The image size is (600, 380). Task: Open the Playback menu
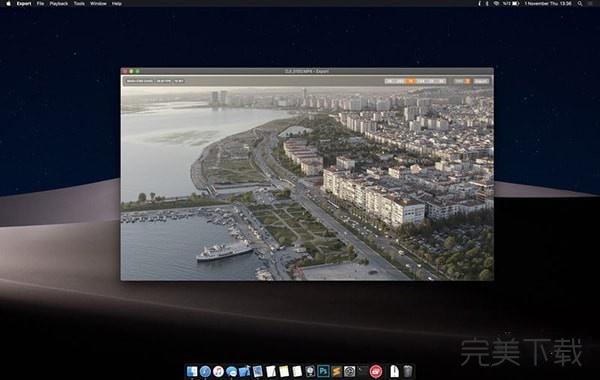pos(59,3)
